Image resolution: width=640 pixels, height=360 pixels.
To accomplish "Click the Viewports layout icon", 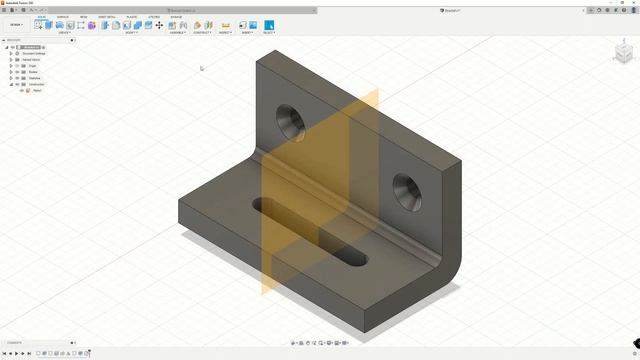I will click(x=345, y=343).
